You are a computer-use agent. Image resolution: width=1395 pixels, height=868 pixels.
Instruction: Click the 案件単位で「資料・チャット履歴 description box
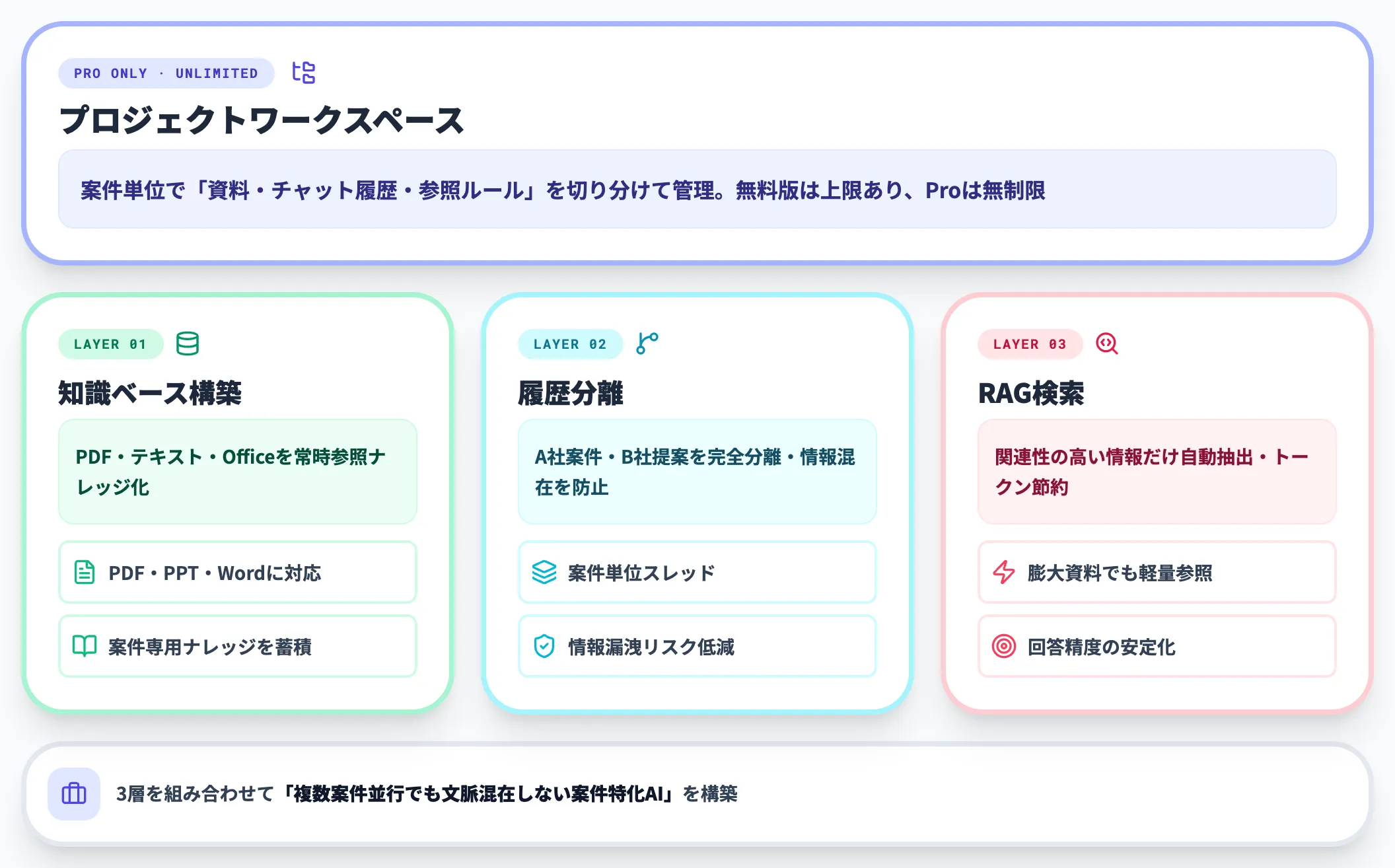697,190
